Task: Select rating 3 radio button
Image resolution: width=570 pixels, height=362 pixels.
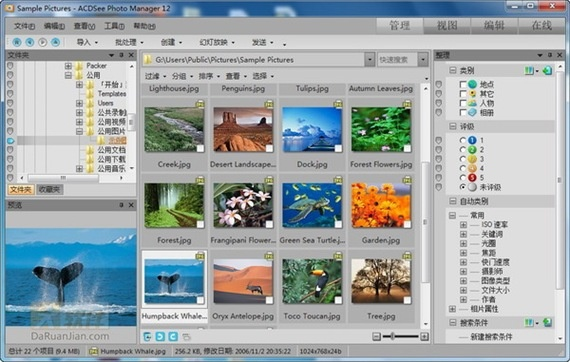Action: pyautogui.click(x=462, y=159)
